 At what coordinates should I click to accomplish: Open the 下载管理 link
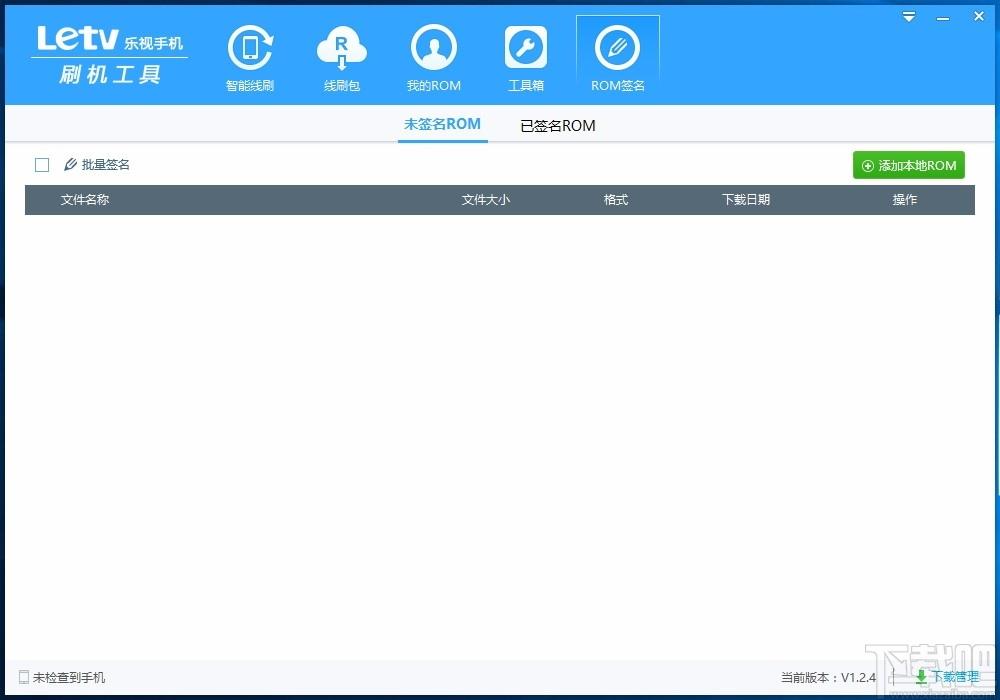pyautogui.click(x=955, y=676)
